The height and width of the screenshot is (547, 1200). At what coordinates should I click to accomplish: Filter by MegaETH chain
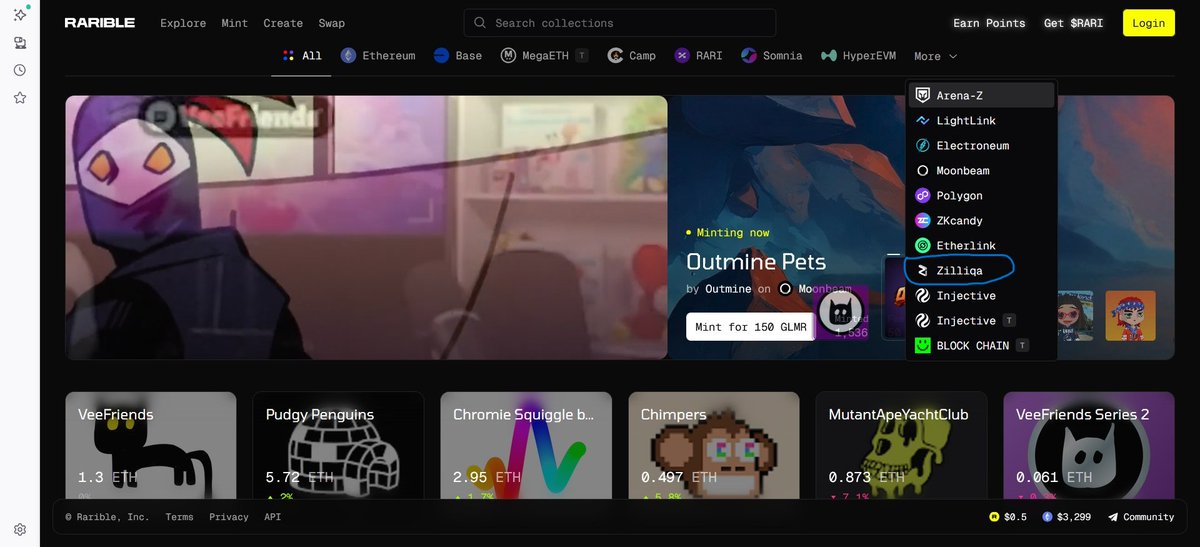click(x=544, y=56)
